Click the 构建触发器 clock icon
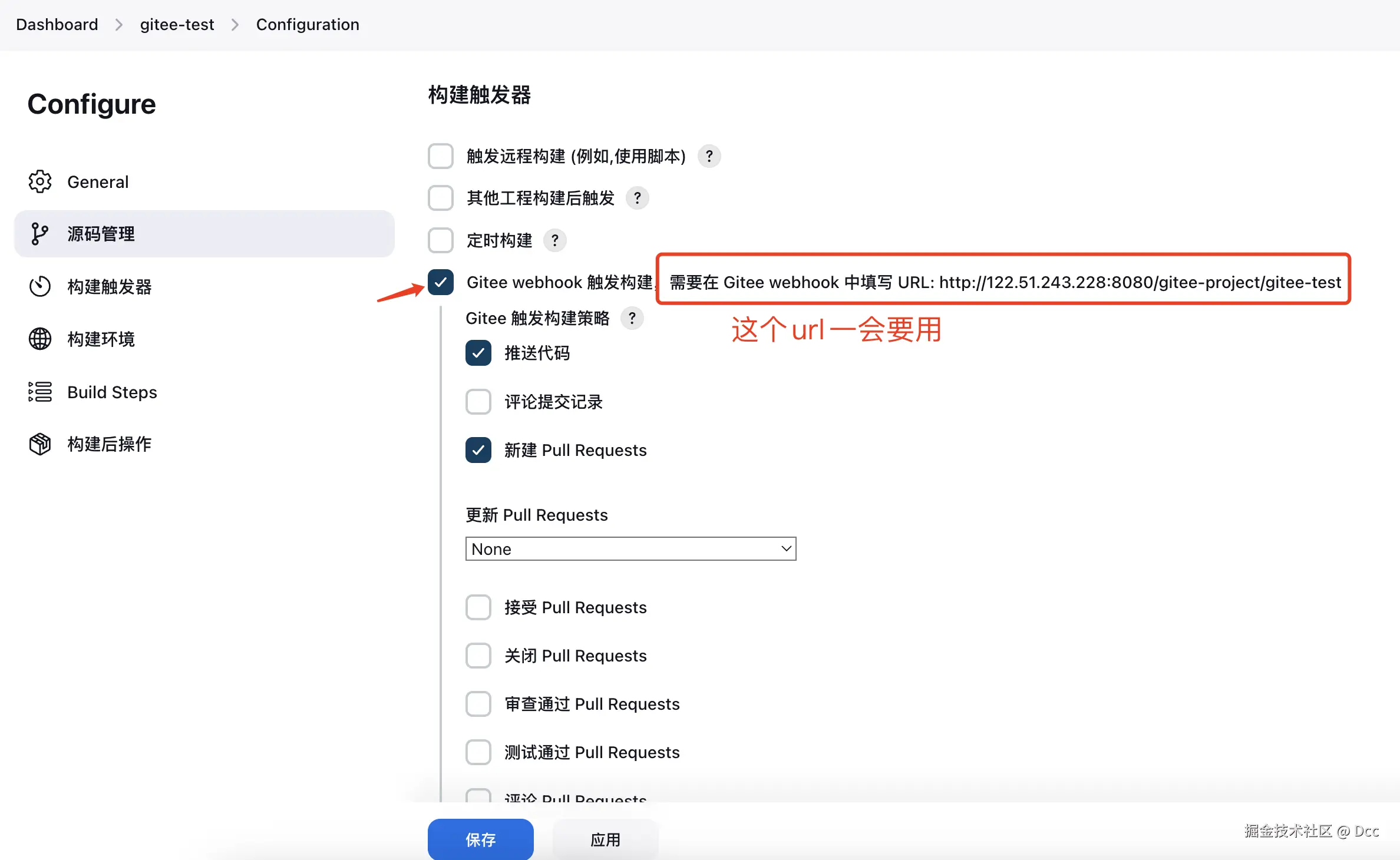This screenshot has width=1400, height=860. (x=40, y=287)
